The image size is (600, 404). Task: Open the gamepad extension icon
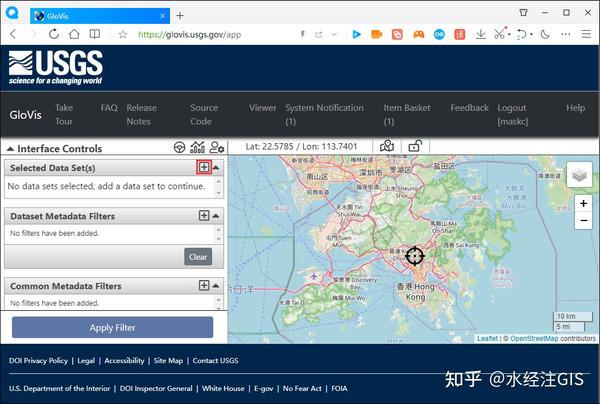(x=419, y=34)
